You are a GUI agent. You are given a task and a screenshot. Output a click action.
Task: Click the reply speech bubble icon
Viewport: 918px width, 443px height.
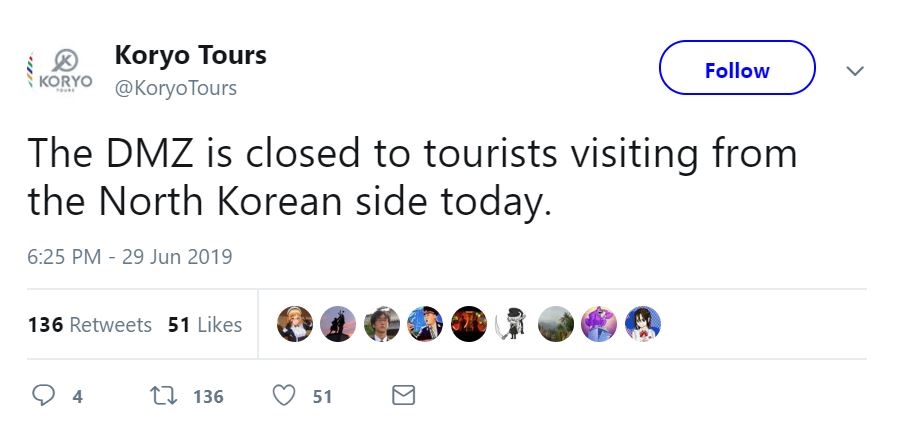tap(44, 397)
